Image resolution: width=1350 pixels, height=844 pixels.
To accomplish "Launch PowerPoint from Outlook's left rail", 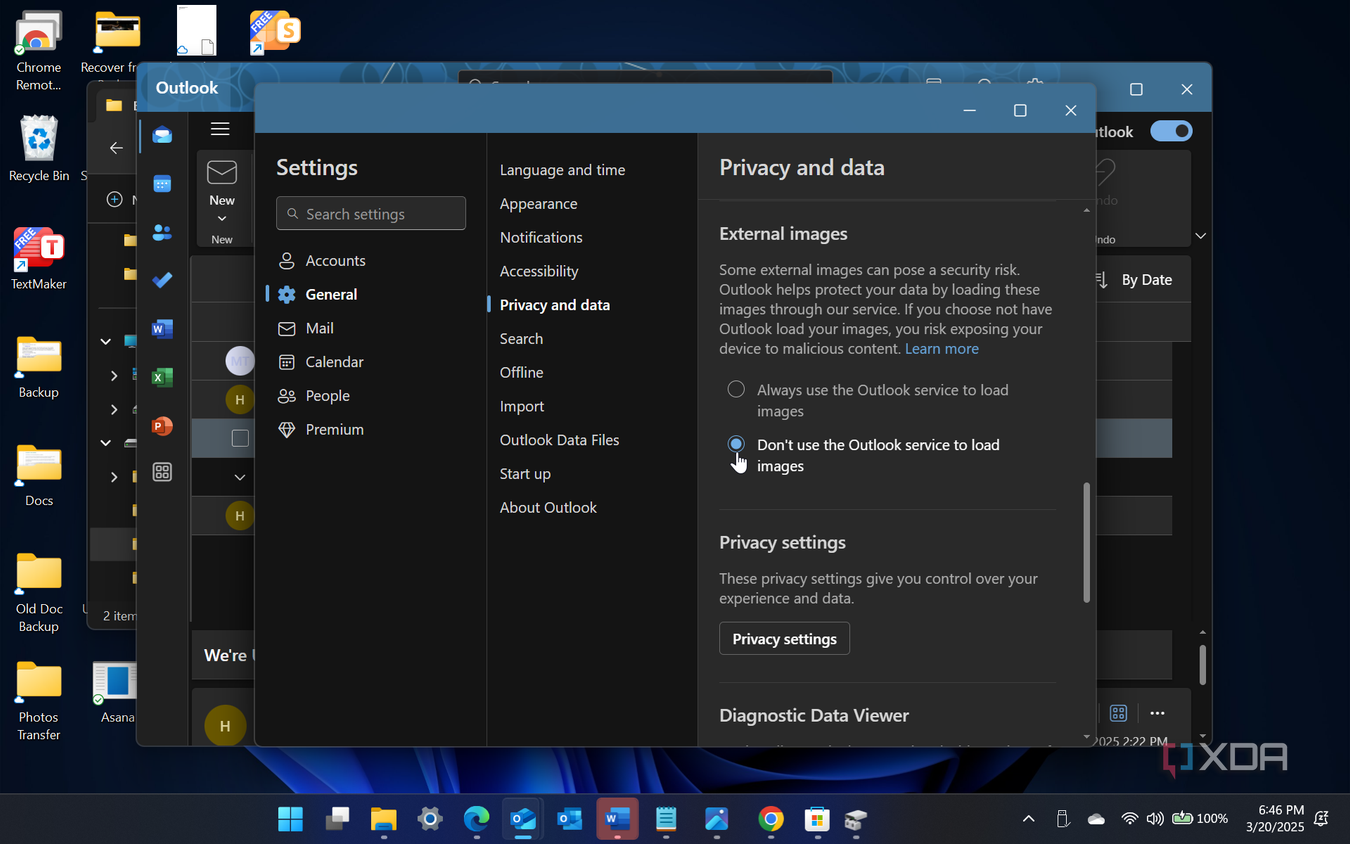I will point(162,425).
